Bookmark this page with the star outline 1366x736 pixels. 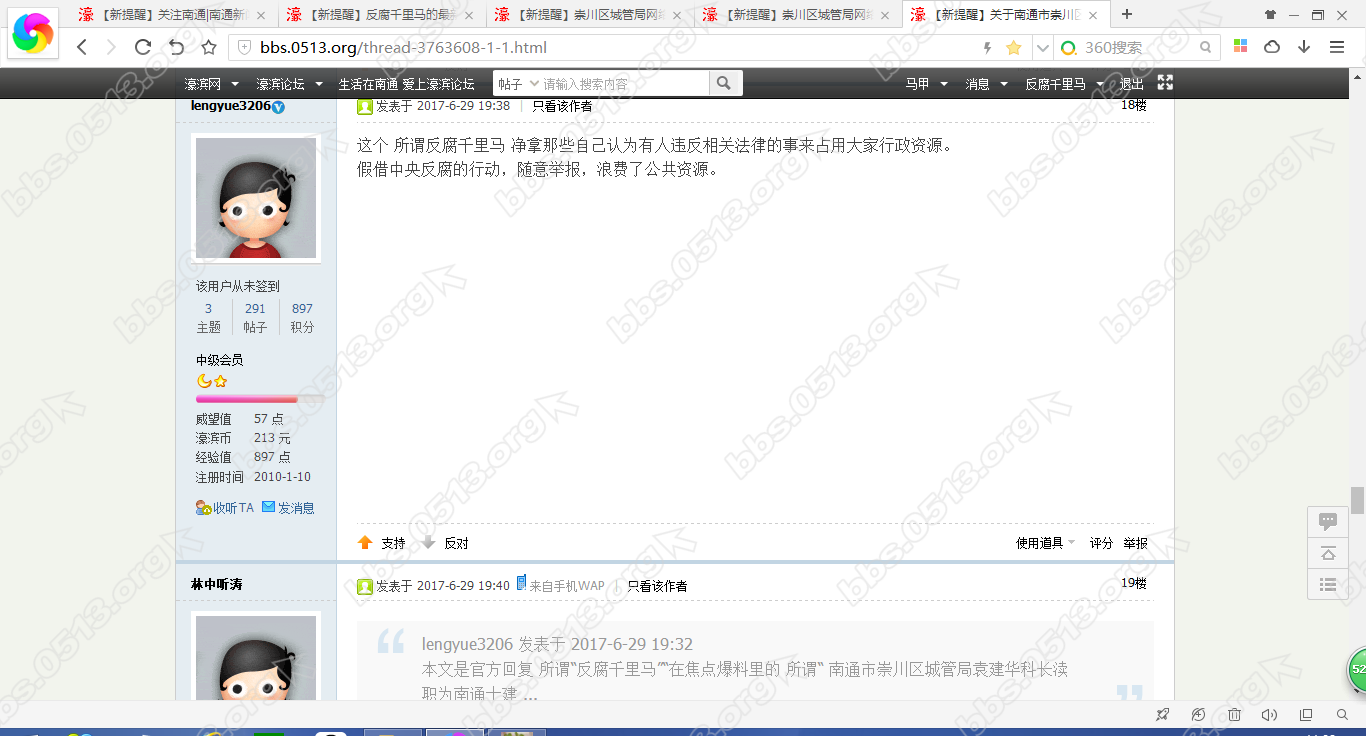(x=209, y=47)
